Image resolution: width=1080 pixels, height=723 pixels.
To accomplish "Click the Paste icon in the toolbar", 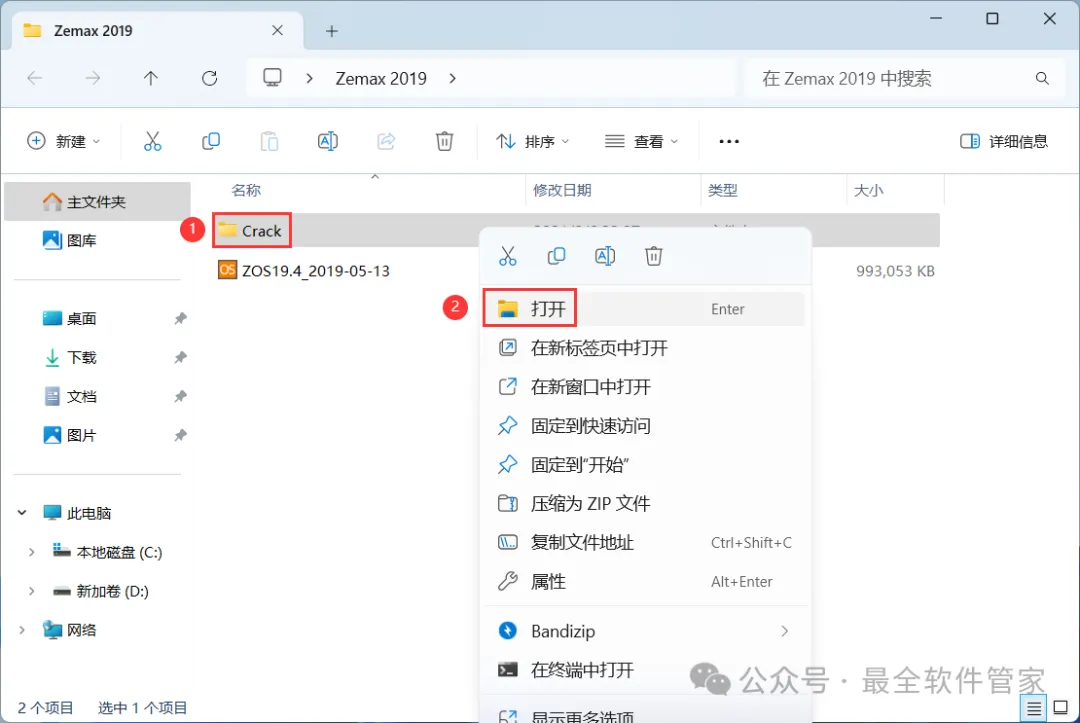I will tap(269, 141).
